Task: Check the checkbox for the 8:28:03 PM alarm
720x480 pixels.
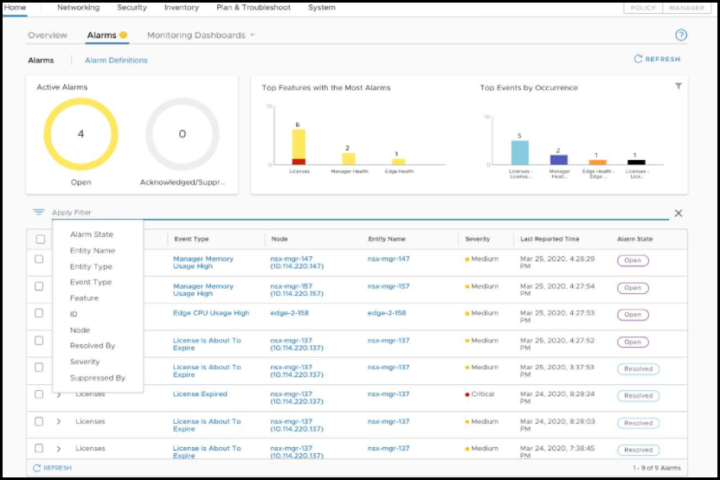Action: pyautogui.click(x=39, y=421)
